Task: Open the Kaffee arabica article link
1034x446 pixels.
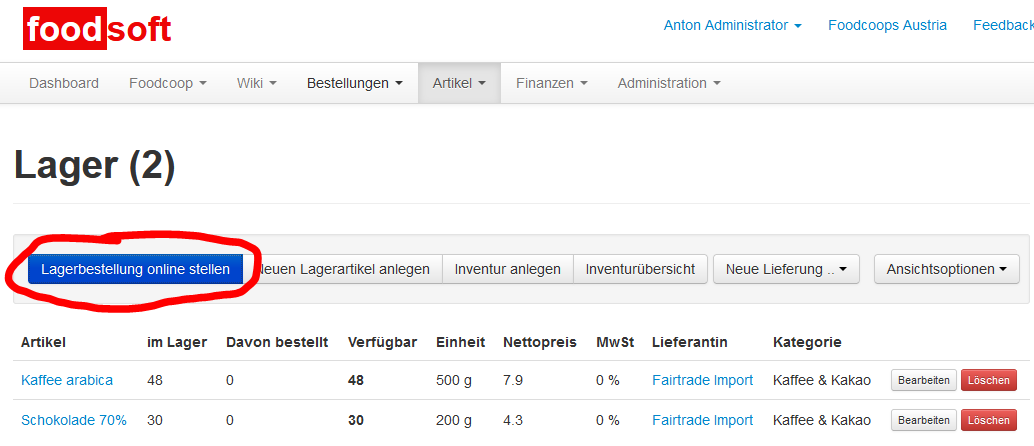Action: [67, 380]
